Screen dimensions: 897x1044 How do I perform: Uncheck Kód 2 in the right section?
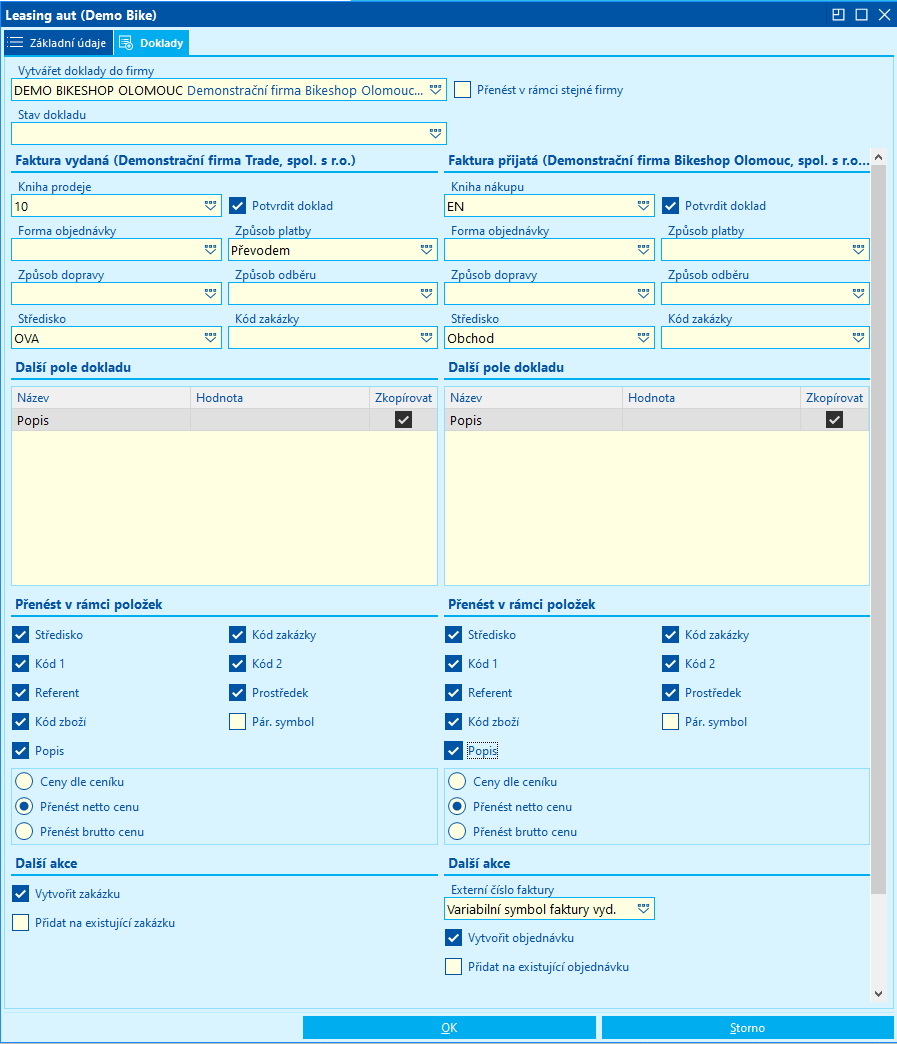click(671, 664)
